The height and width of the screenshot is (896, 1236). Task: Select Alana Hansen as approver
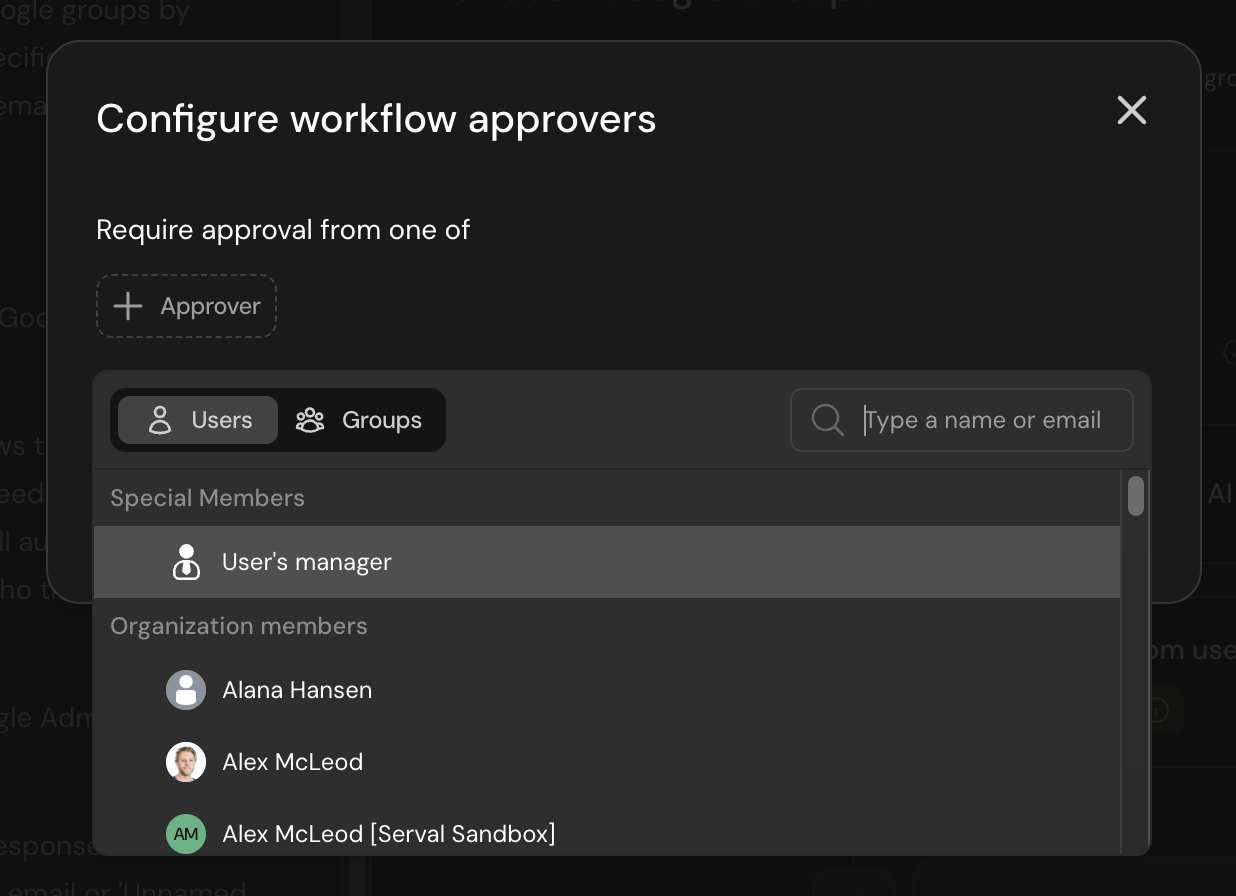pos(297,690)
